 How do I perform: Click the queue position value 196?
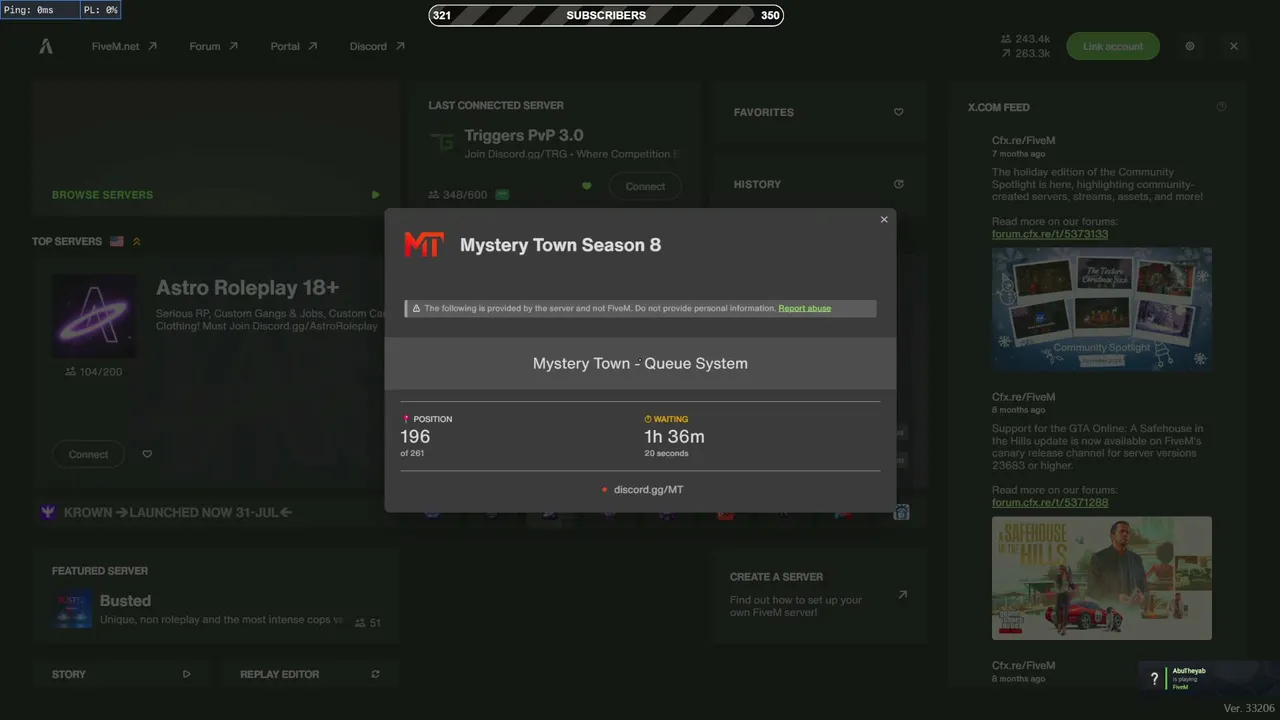click(x=415, y=437)
